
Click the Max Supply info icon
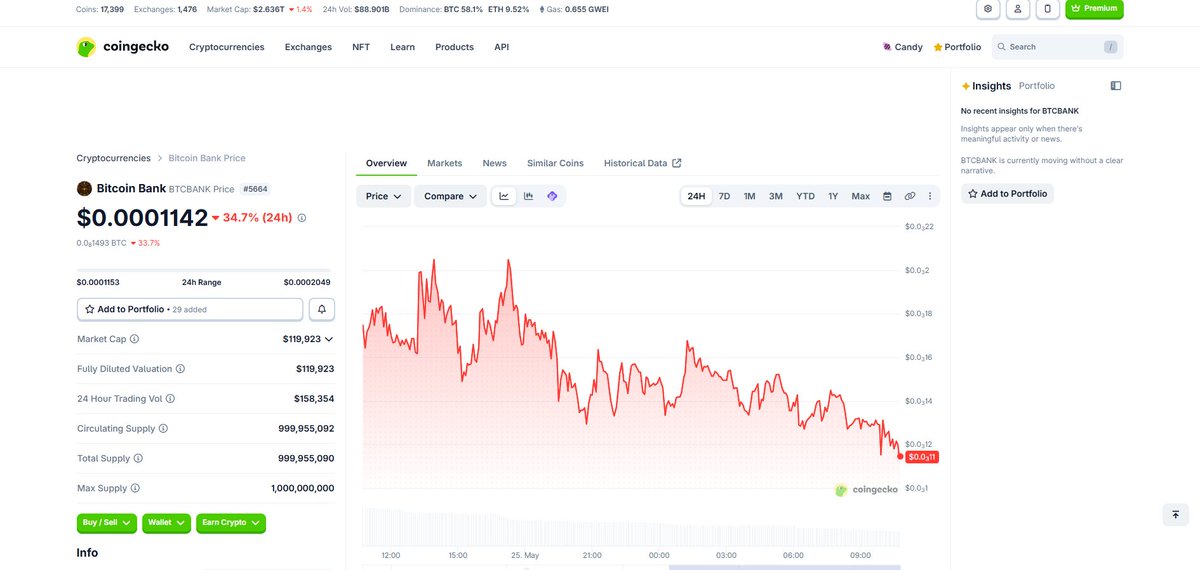click(x=135, y=488)
